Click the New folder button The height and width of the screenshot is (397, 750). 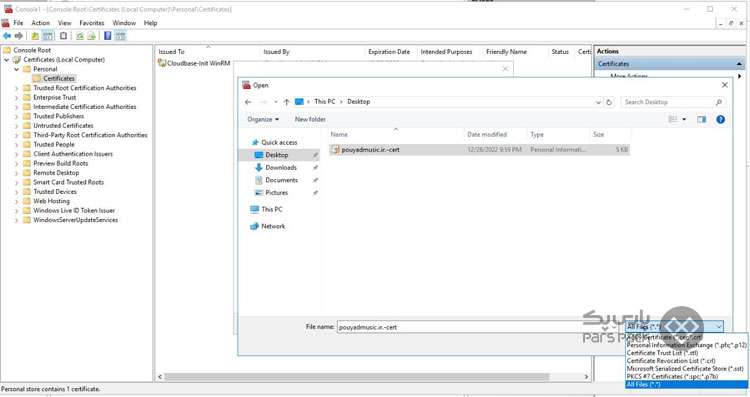click(310, 119)
